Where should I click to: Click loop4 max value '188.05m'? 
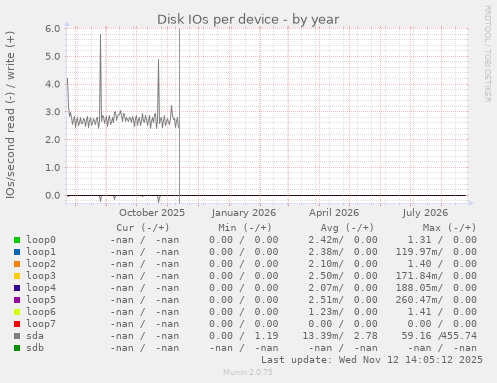[417, 288]
